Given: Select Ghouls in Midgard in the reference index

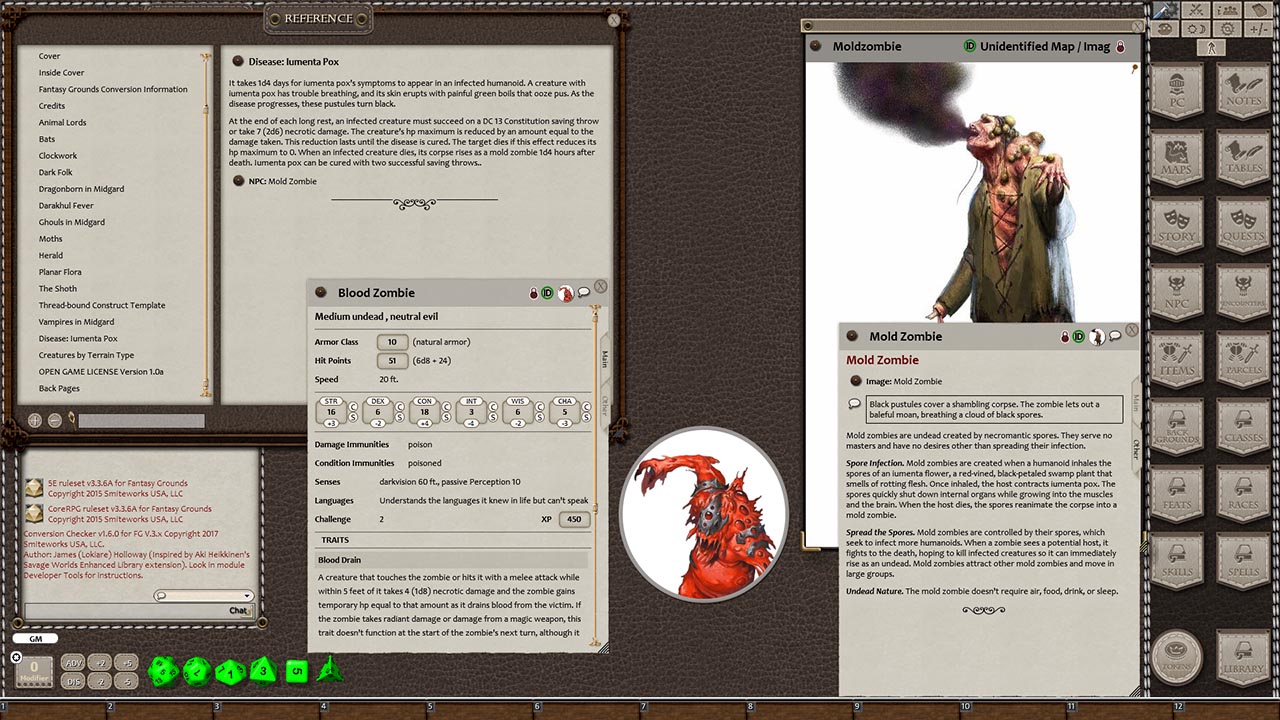Looking at the screenshot, I should [72, 222].
